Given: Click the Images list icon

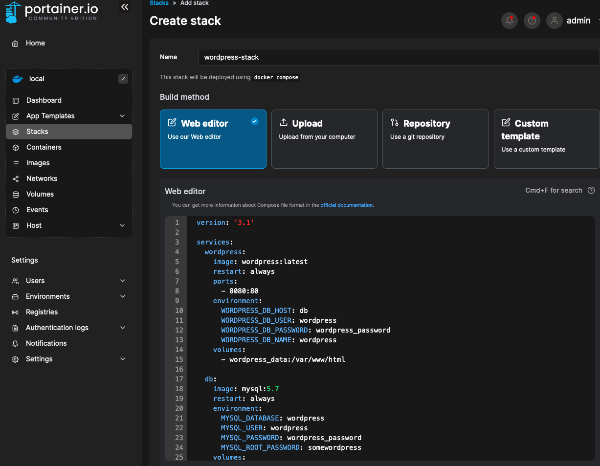Looking at the screenshot, I should tap(16, 163).
